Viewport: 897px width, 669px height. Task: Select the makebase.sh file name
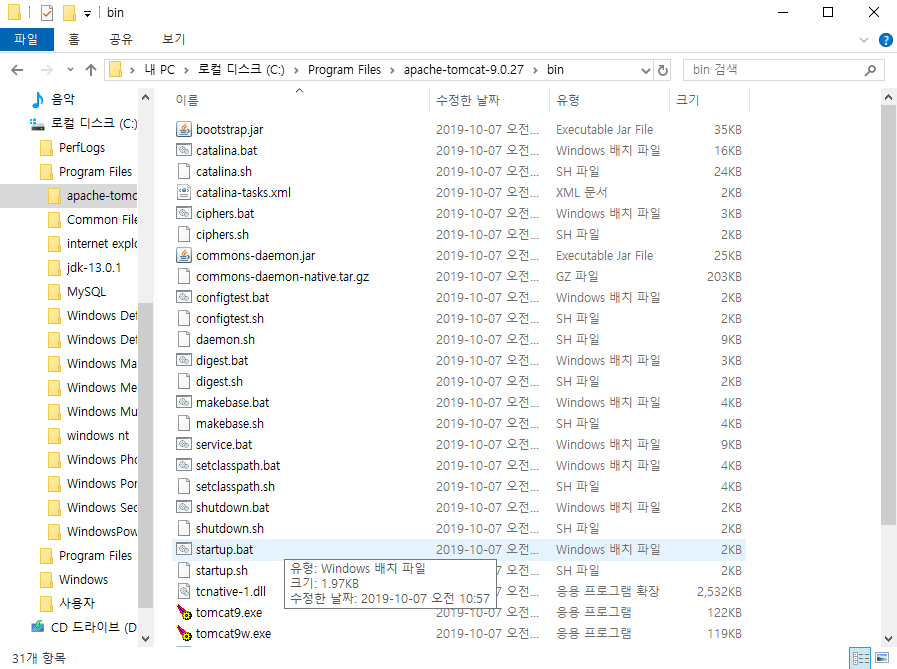tap(230, 424)
